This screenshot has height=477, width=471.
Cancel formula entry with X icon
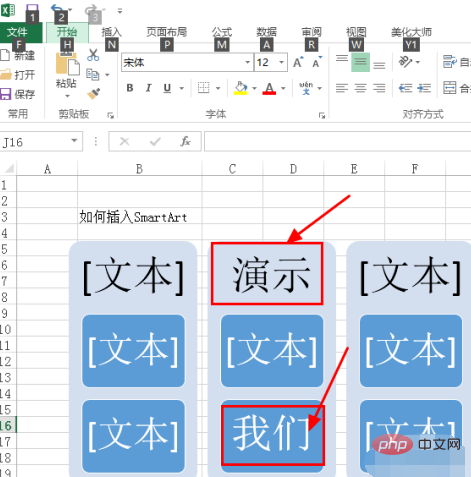coord(124,142)
